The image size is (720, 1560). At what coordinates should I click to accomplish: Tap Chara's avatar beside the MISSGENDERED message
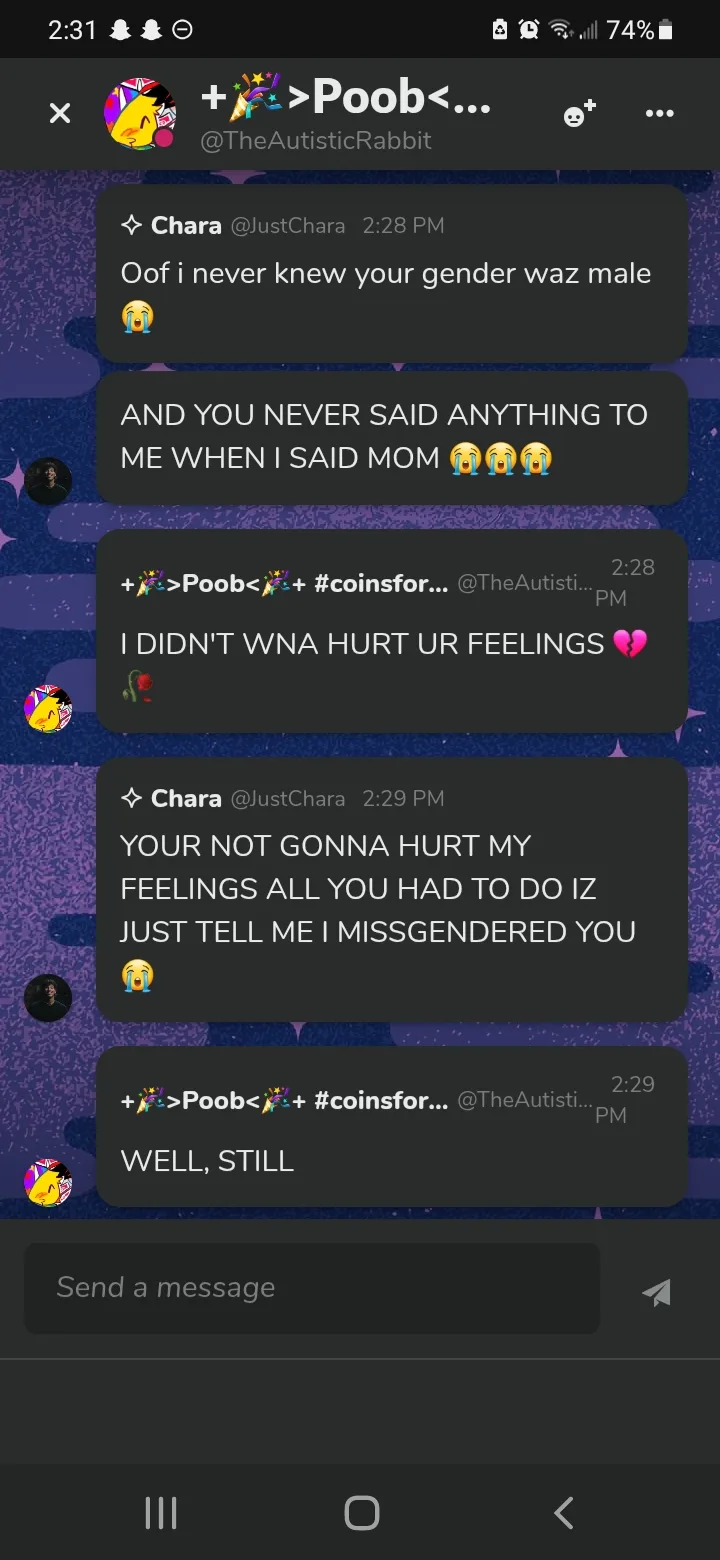48,997
